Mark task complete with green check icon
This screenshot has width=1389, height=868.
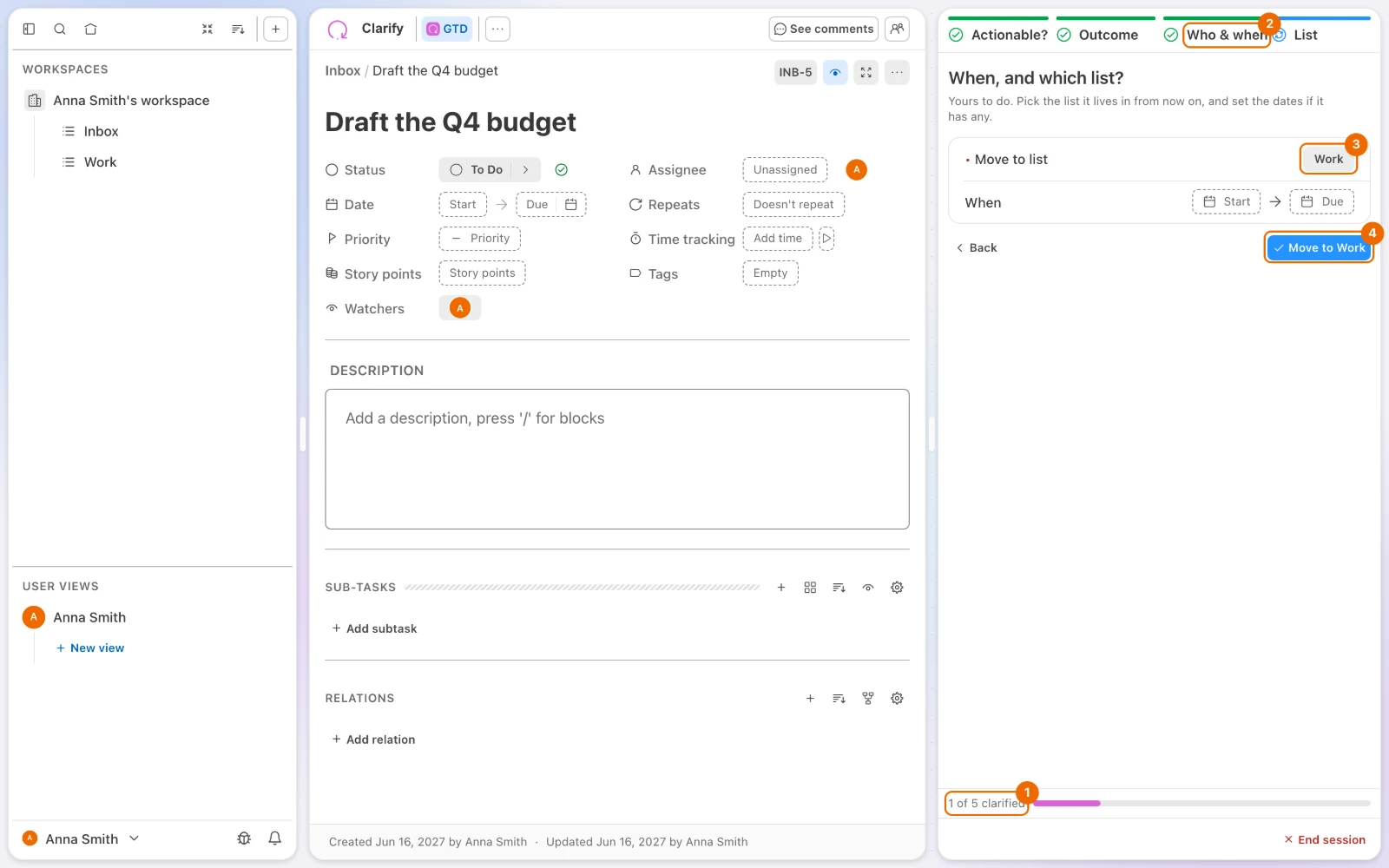point(562,169)
